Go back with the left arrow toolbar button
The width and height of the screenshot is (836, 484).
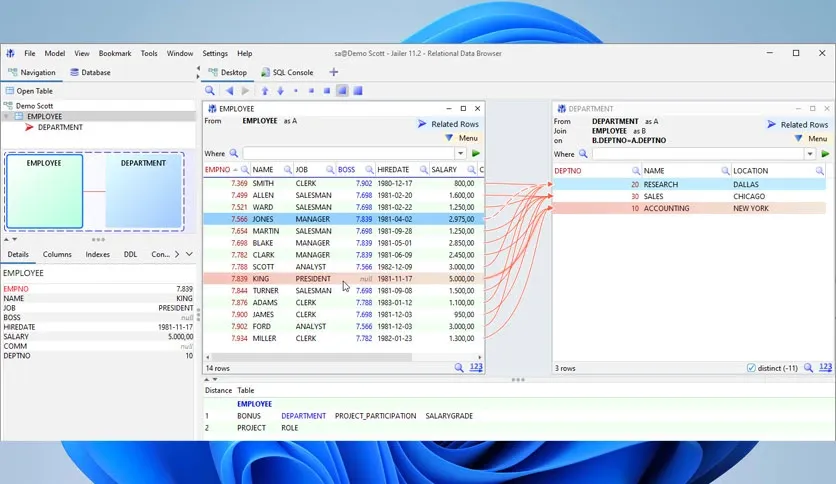tap(229, 91)
